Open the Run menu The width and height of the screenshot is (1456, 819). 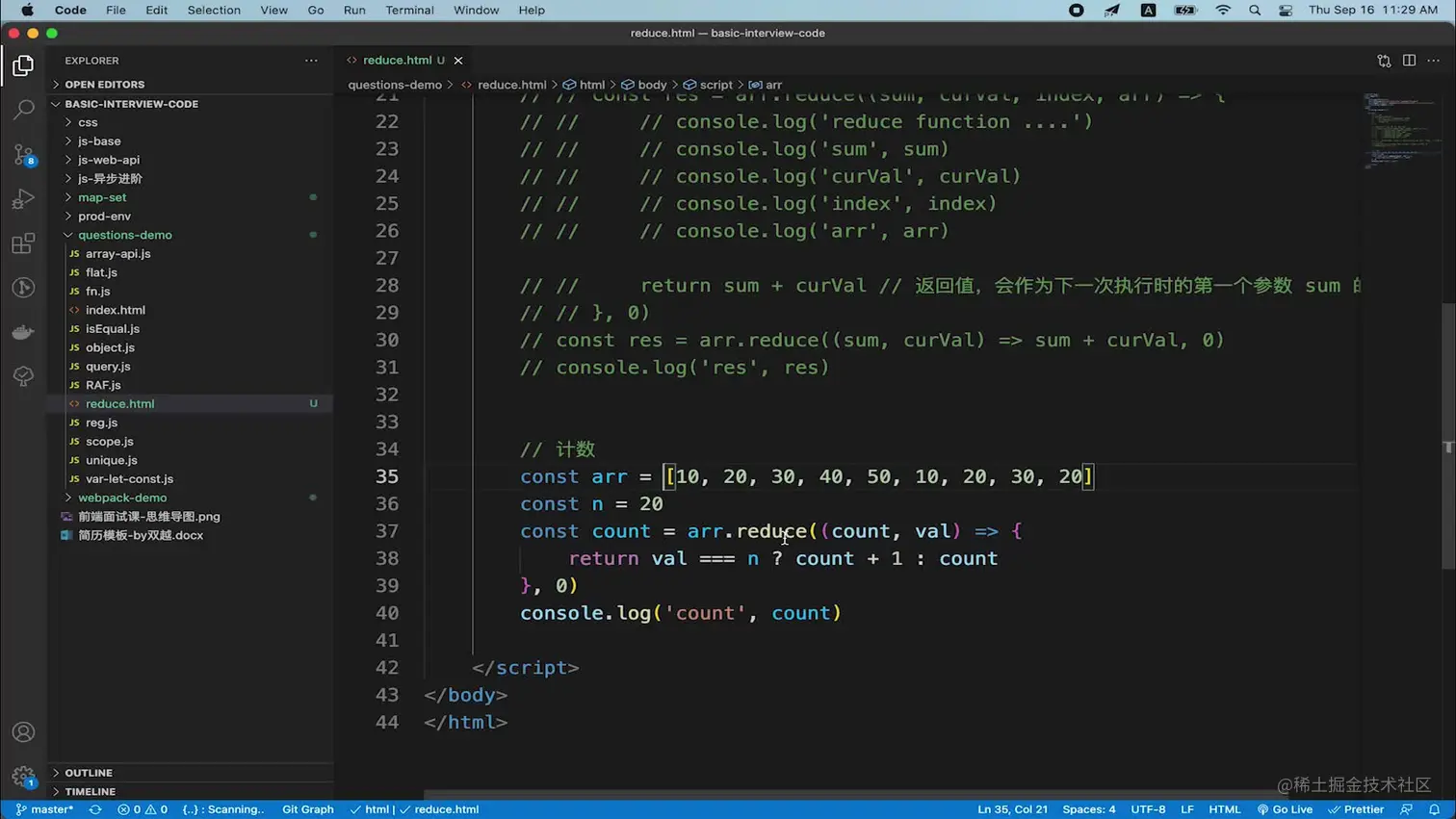pos(354,10)
